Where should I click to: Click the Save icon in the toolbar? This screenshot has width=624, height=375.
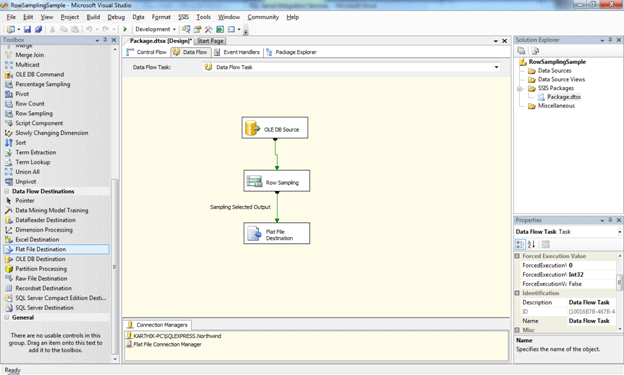[27, 29]
